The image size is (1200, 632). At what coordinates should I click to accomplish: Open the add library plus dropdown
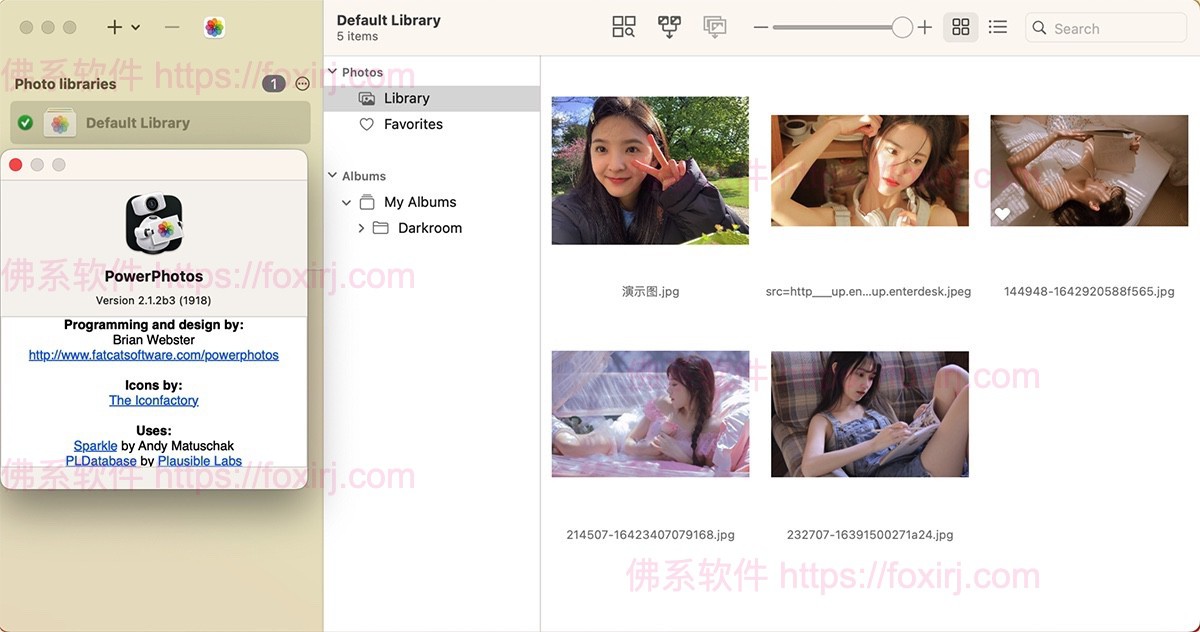tap(124, 27)
